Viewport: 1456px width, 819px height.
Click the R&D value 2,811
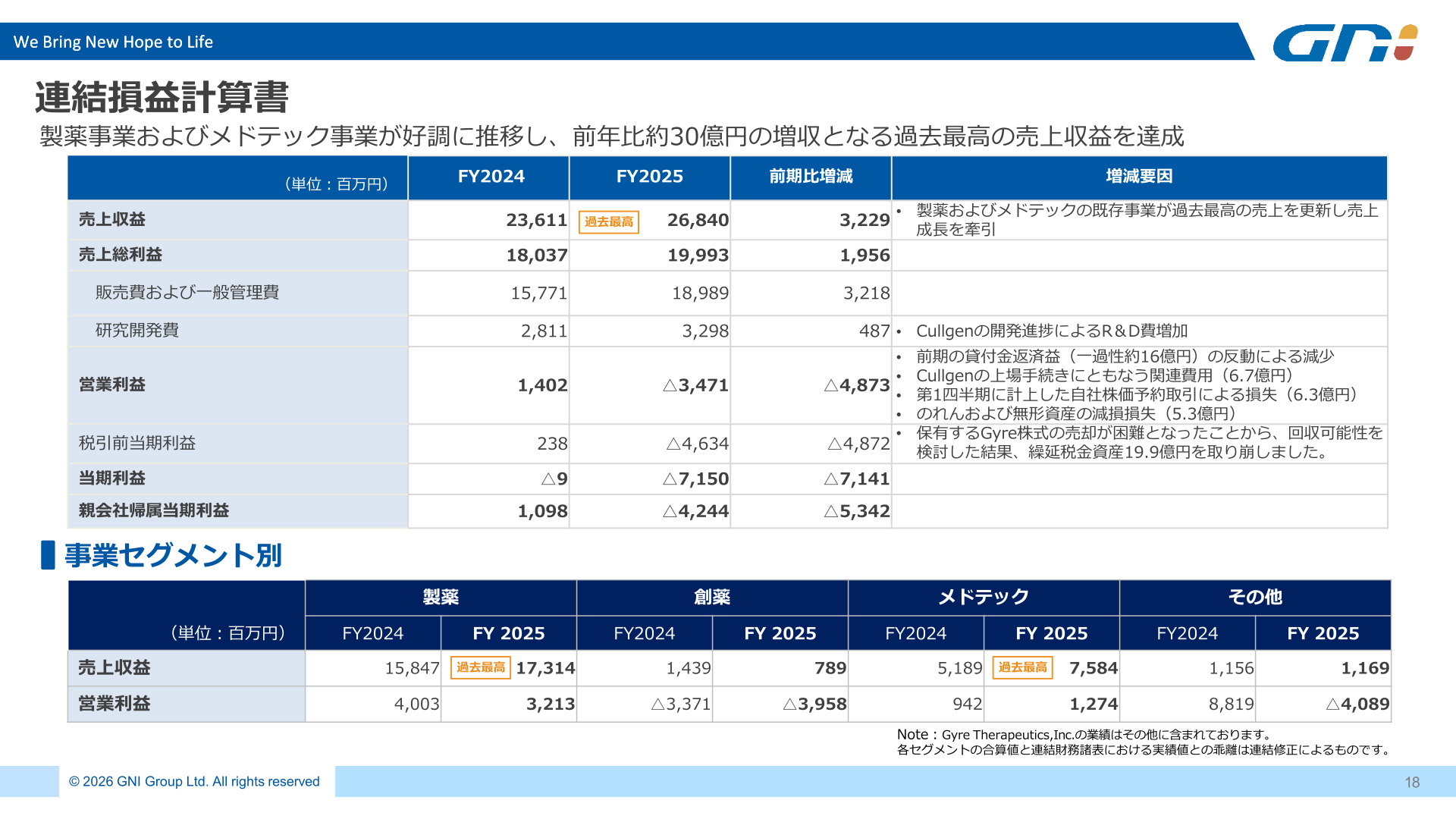pos(544,331)
